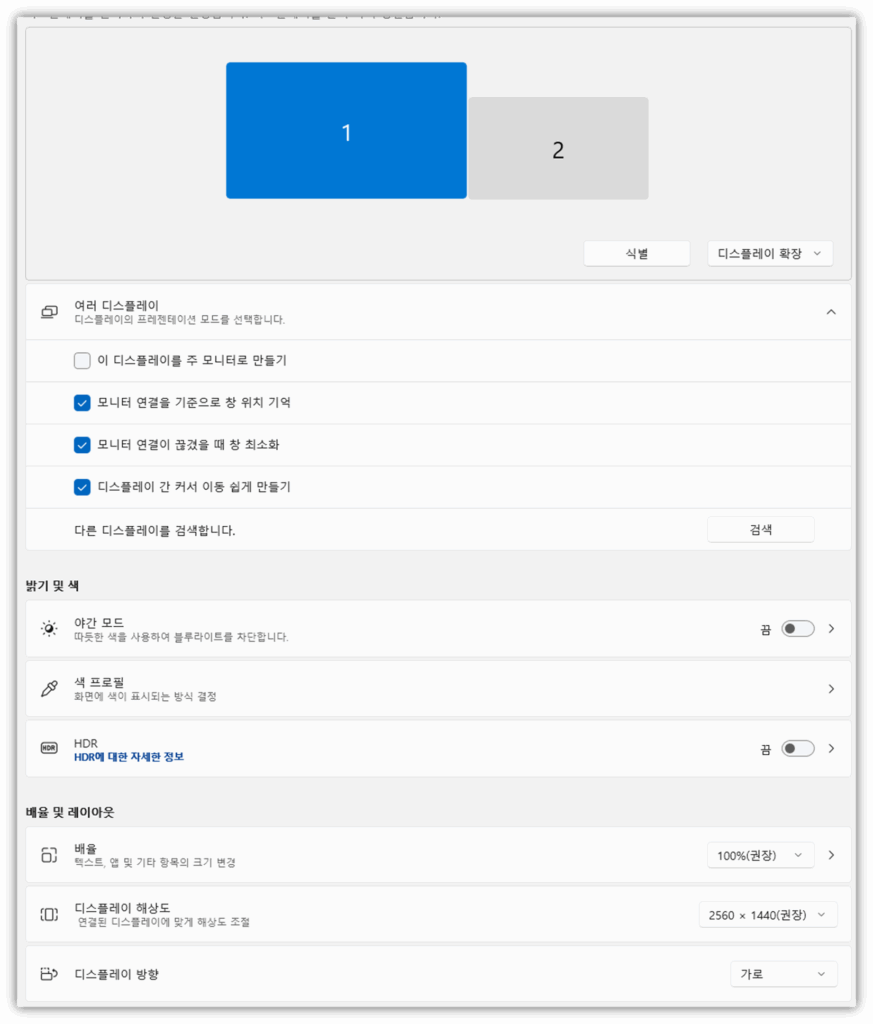Click the scale (배율) icon
The height and width of the screenshot is (1024, 873).
click(48, 855)
